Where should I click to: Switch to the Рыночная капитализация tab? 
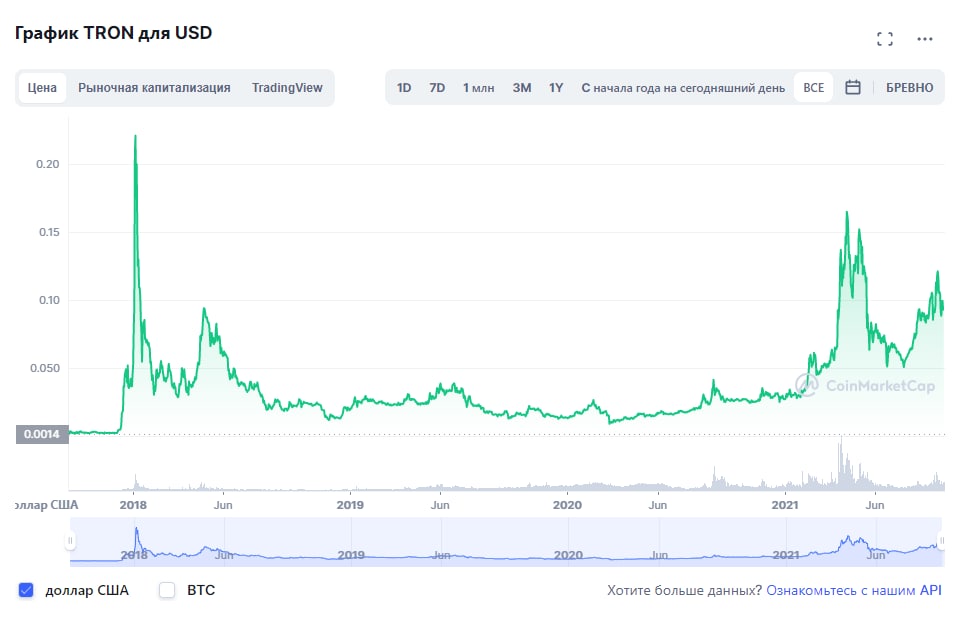154,88
